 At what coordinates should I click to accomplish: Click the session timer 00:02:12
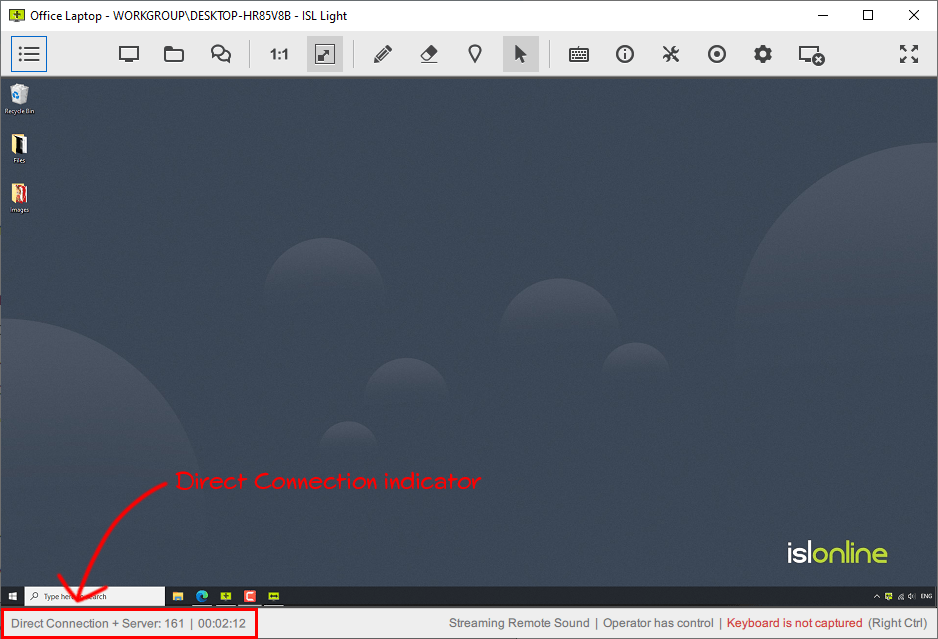(222, 623)
